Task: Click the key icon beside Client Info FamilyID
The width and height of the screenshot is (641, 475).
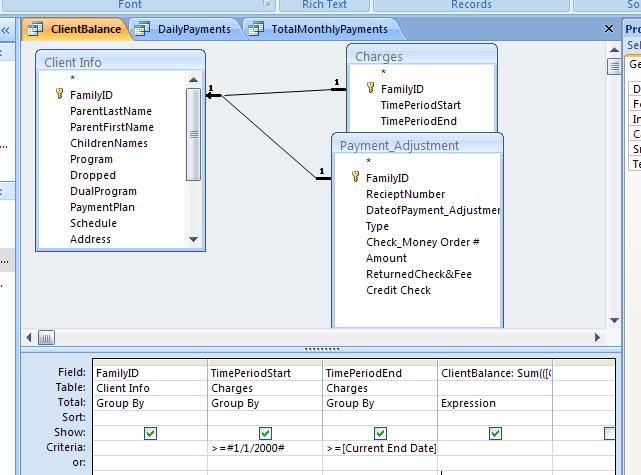Action: (x=60, y=94)
